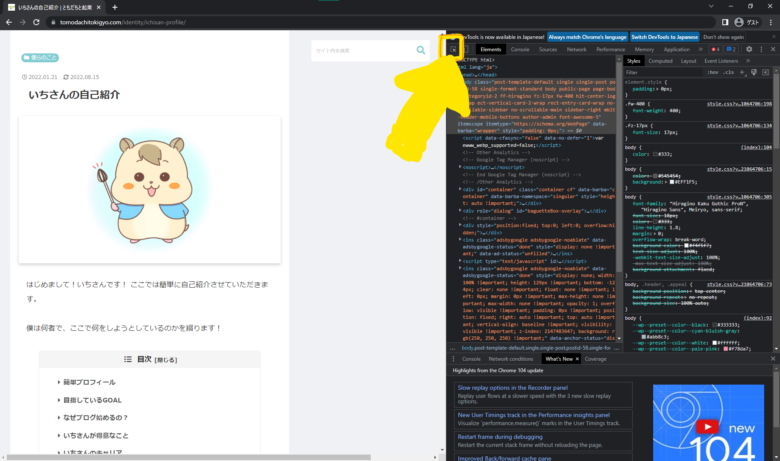
Task: Close the bottom drawer
Action: 773,359
